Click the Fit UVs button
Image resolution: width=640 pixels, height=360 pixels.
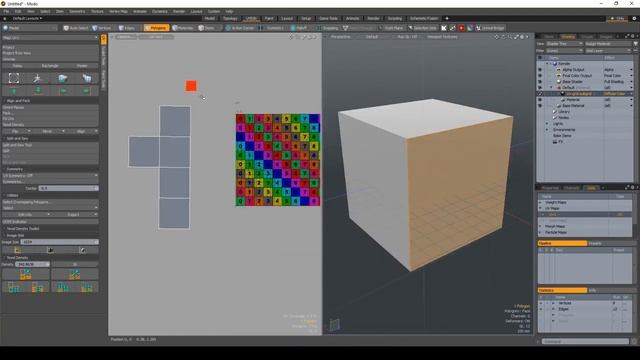(50, 119)
